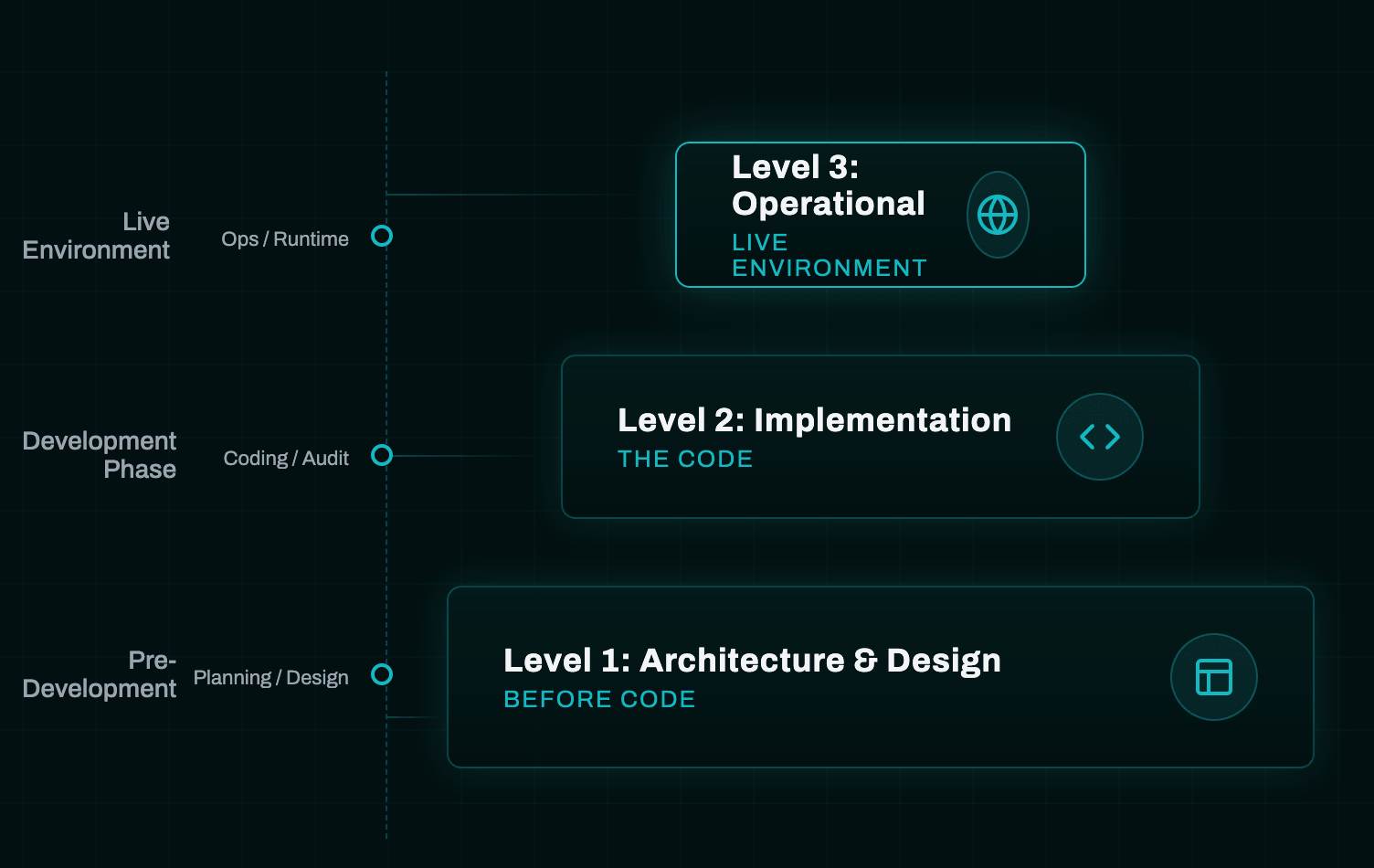This screenshot has width=1374, height=868.
Task: Click the THE CODE subtitle text
Action: point(685,459)
